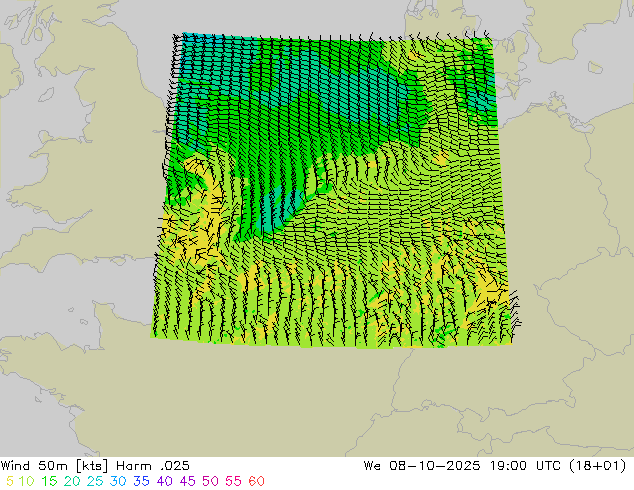Click the '55' knots legend value
This screenshot has height=490, width=634.
(233, 481)
